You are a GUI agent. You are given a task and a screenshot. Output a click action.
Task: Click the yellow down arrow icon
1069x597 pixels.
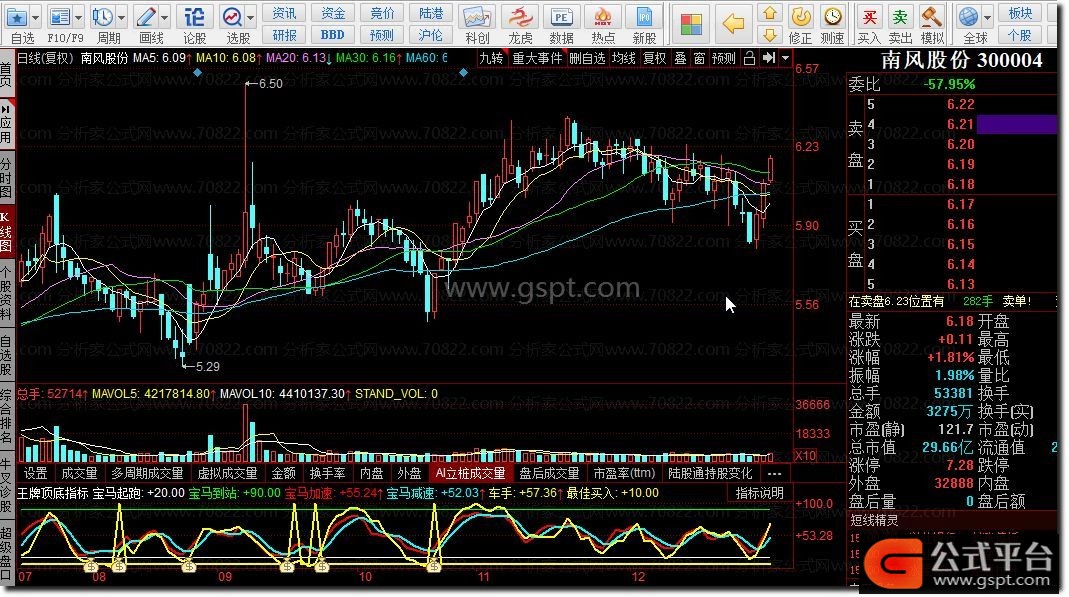click(x=770, y=34)
